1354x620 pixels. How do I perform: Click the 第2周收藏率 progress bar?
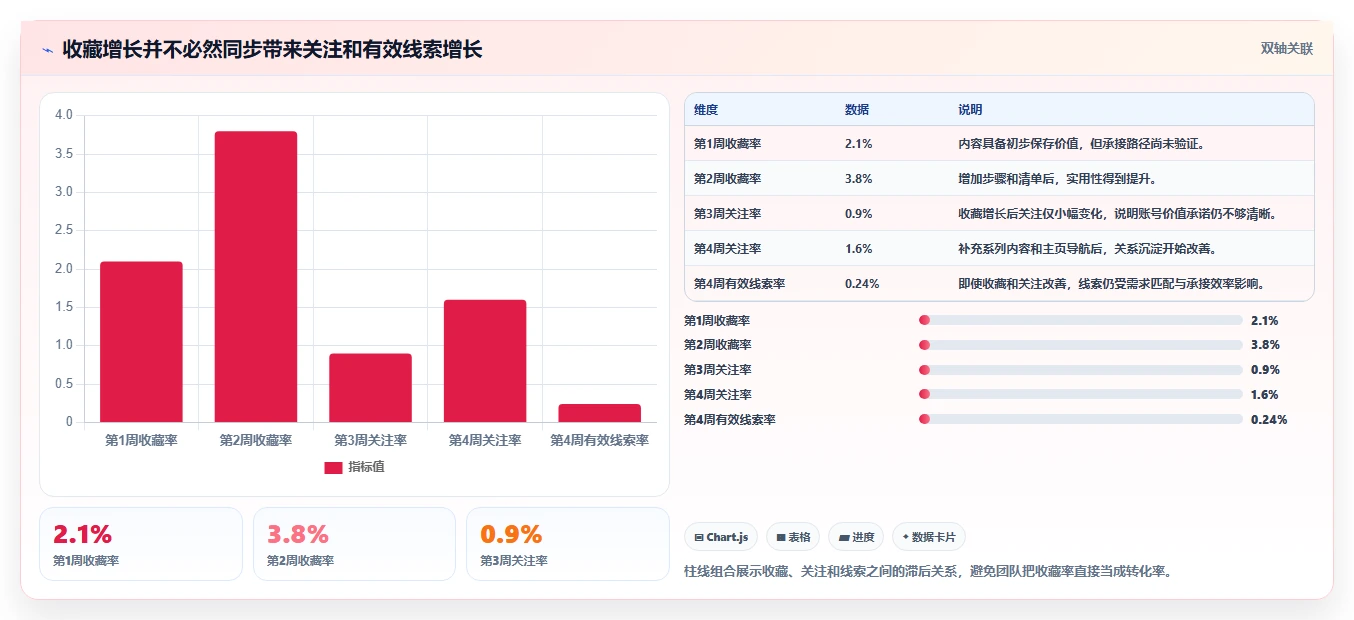[1080, 345]
